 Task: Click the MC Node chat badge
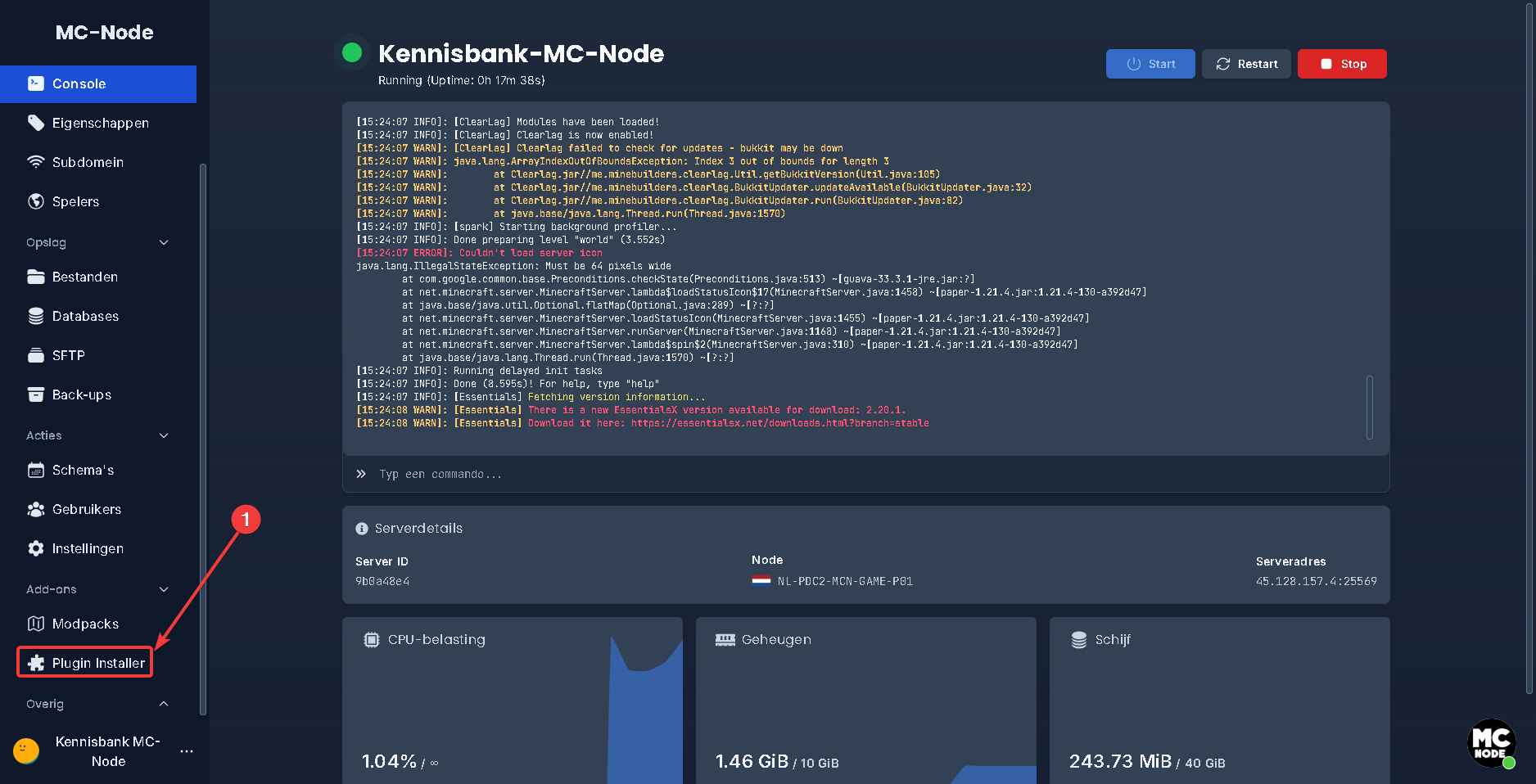tap(1491, 743)
